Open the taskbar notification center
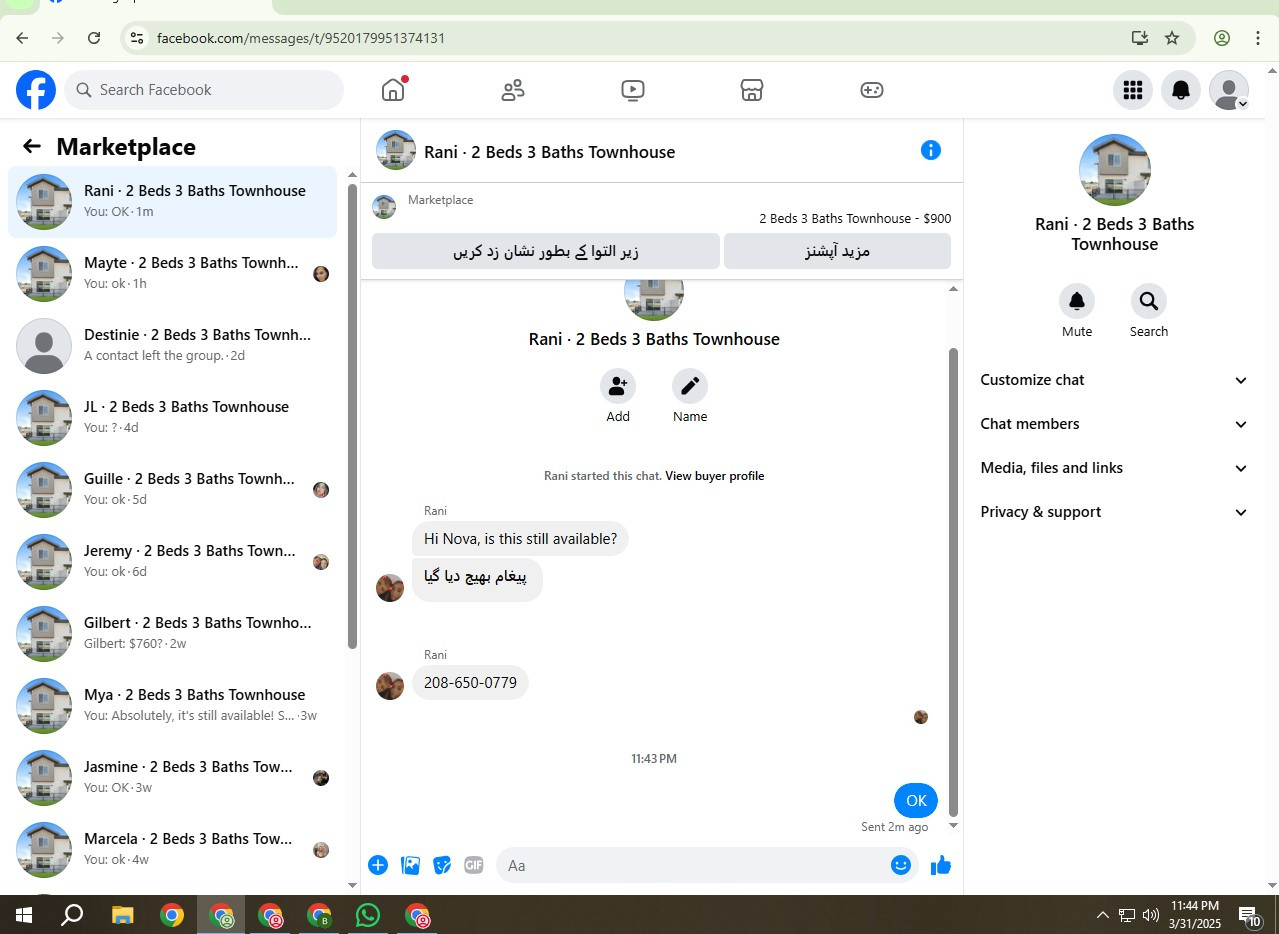Viewport: 1279px width, 934px height. click(1250, 915)
